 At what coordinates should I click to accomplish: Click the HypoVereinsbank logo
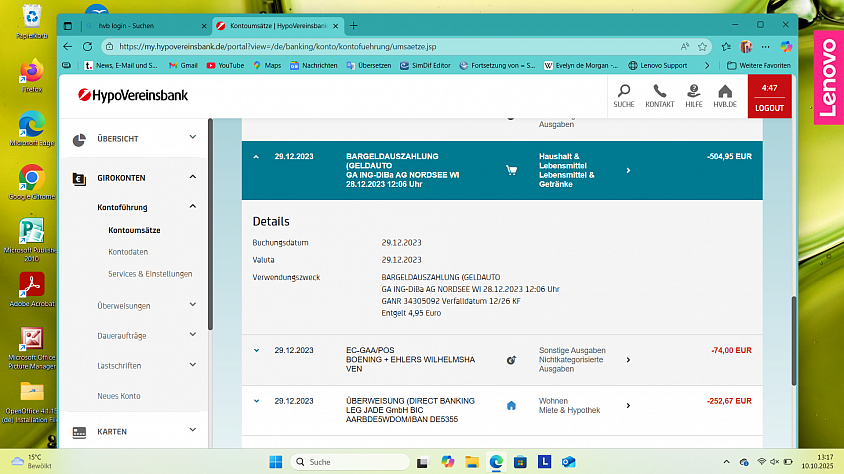click(x=133, y=95)
